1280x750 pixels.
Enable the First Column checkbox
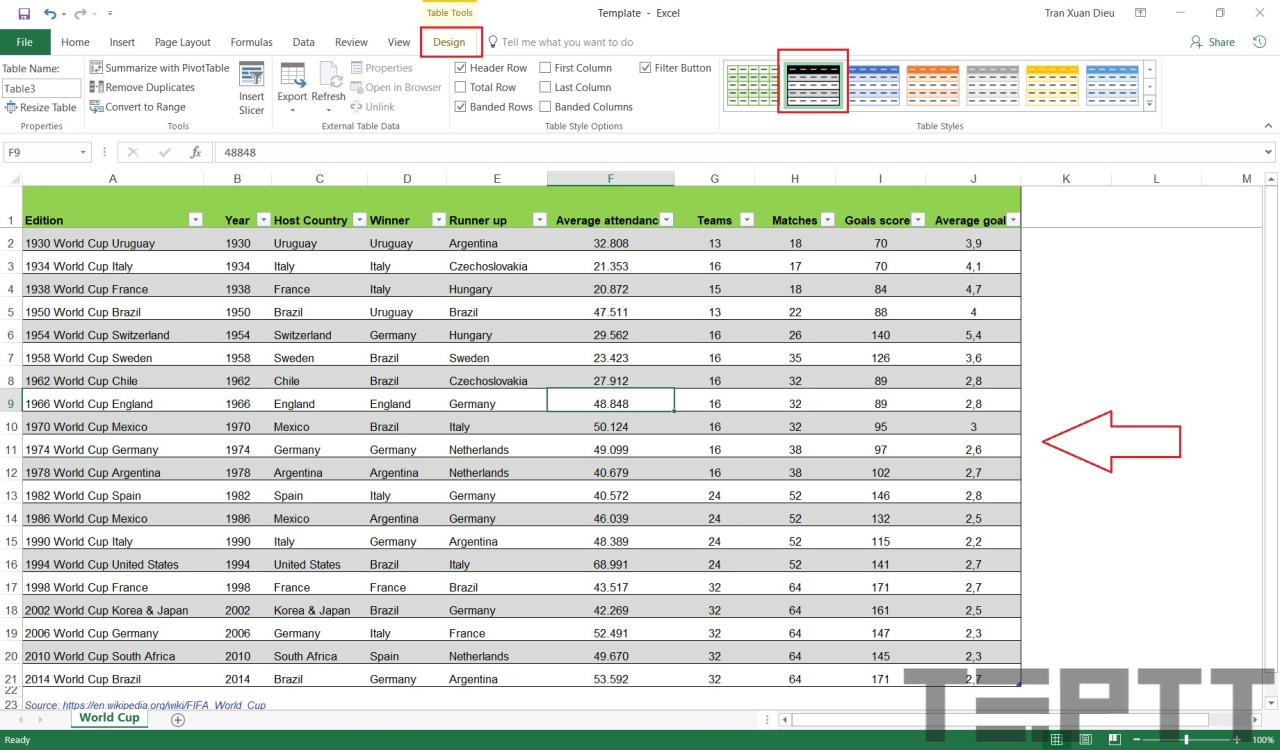(545, 68)
